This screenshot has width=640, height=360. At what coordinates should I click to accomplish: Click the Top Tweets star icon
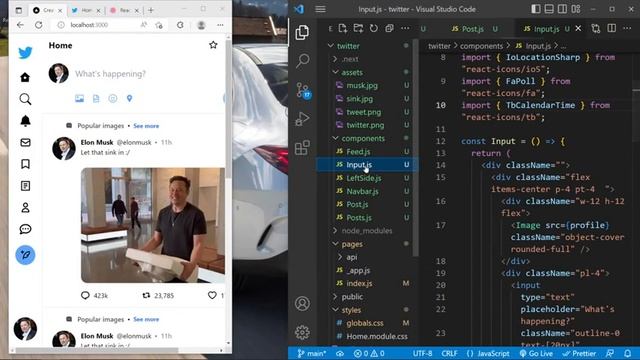(213, 45)
